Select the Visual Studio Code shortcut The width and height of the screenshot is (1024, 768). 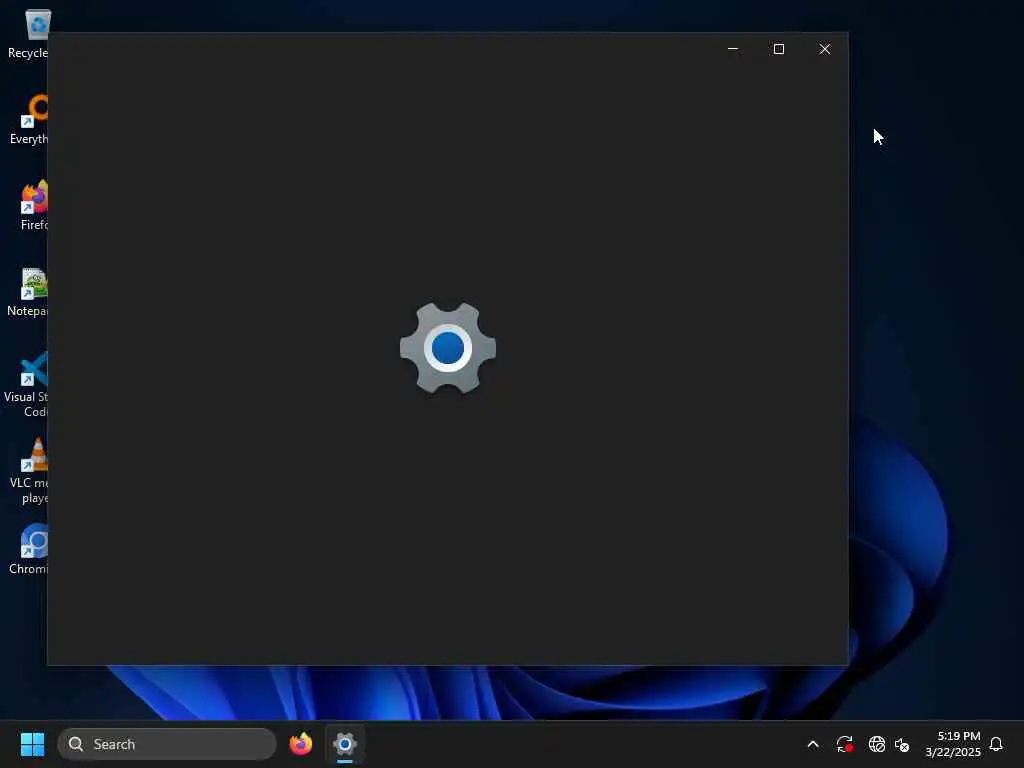pos(26,384)
